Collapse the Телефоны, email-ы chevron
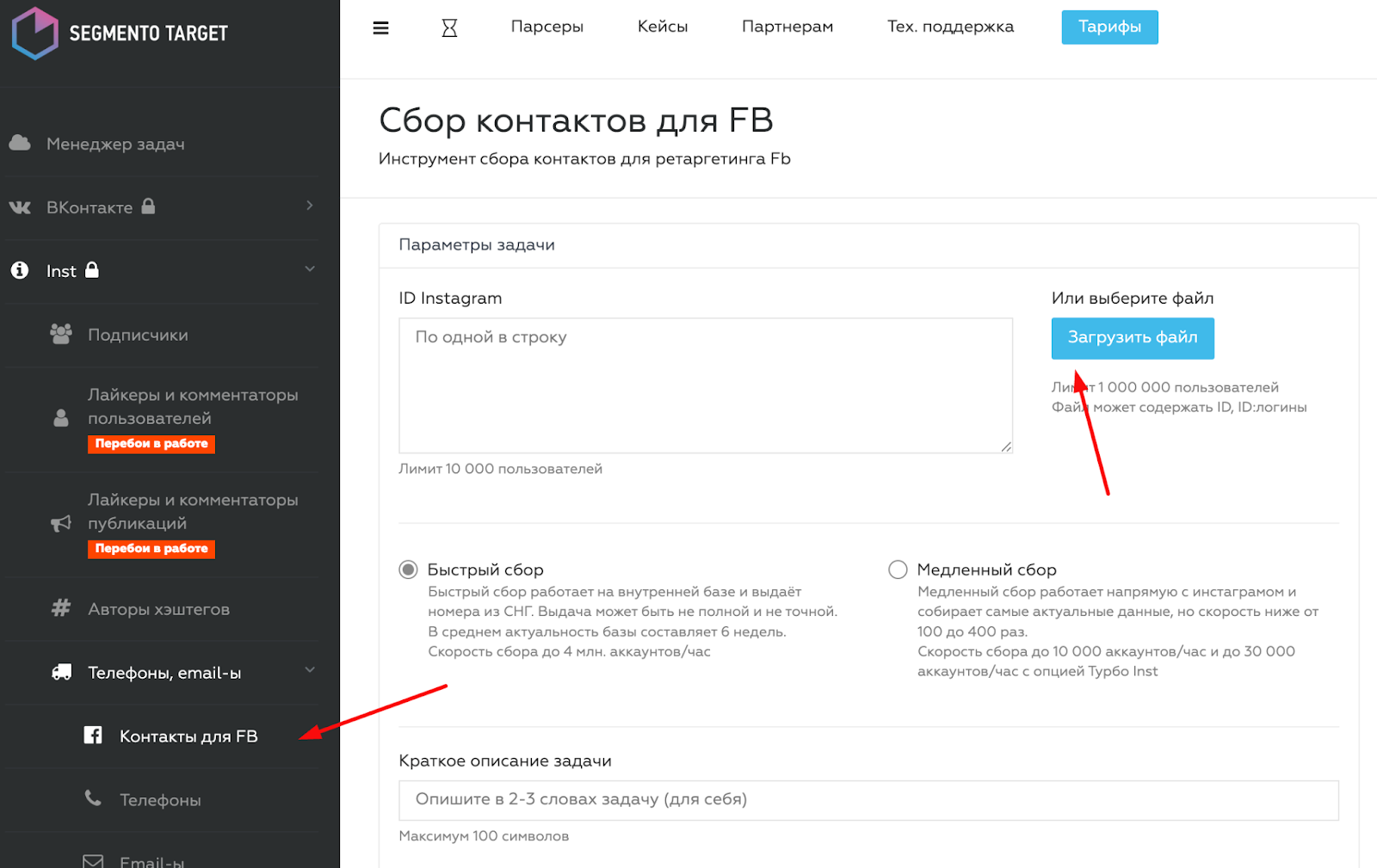This screenshot has width=1377, height=868. tap(310, 670)
